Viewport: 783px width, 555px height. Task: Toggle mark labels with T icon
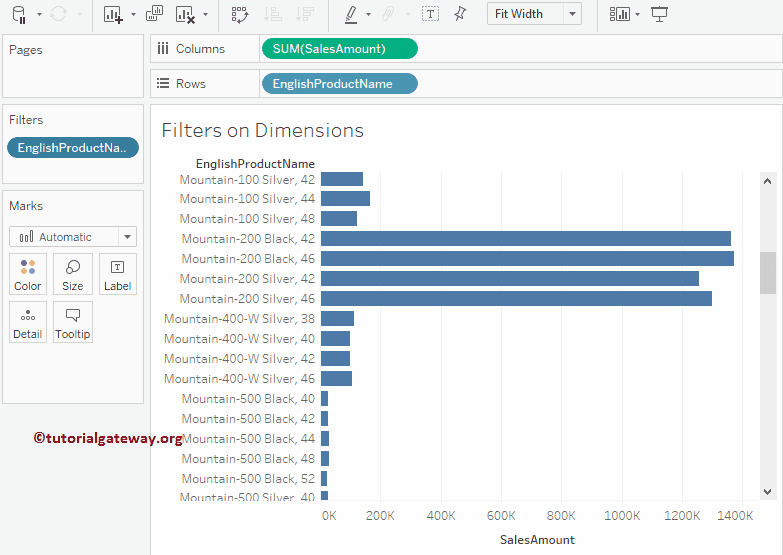(x=430, y=14)
